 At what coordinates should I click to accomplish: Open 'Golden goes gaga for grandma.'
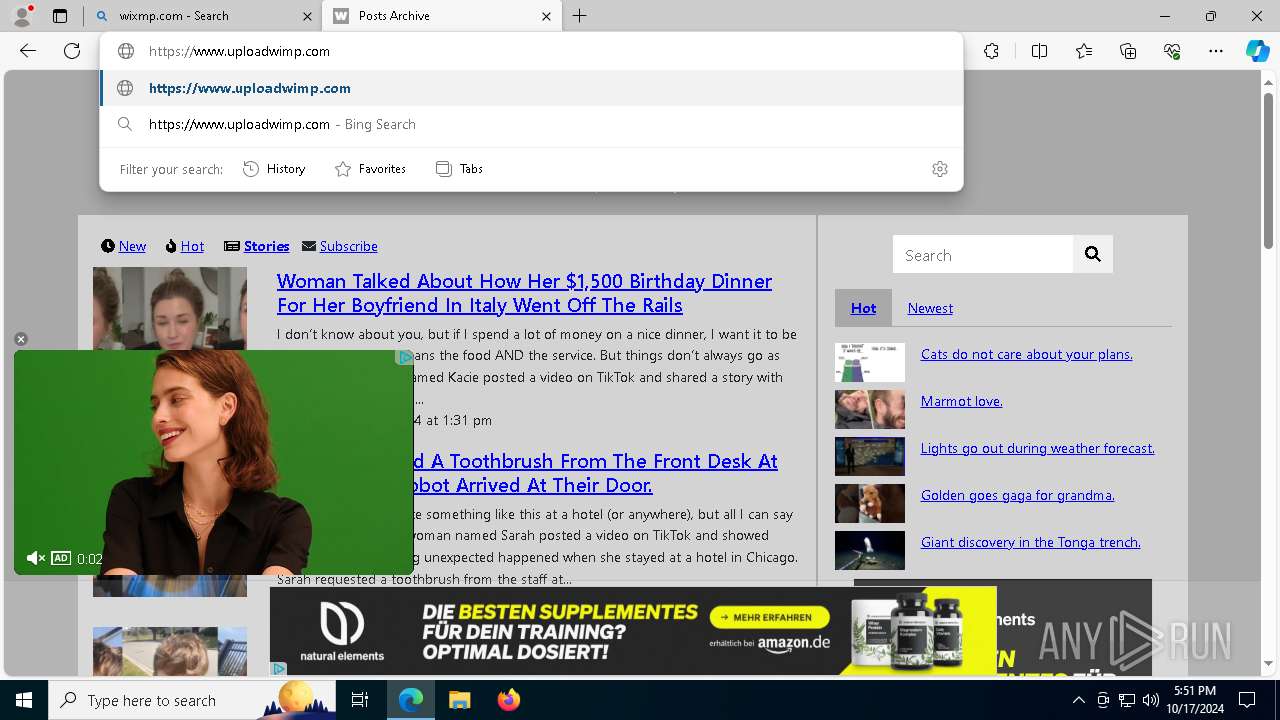[1017, 495]
